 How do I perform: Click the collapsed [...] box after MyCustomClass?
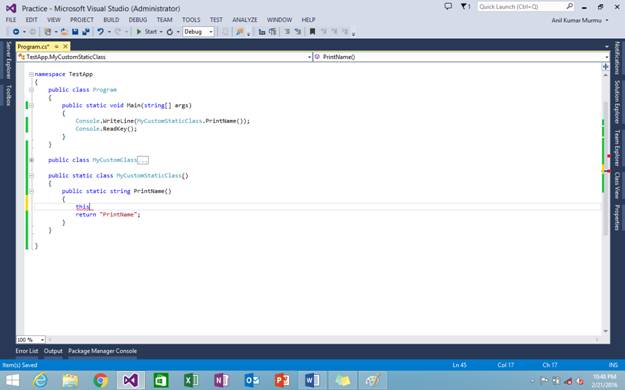pos(143,160)
